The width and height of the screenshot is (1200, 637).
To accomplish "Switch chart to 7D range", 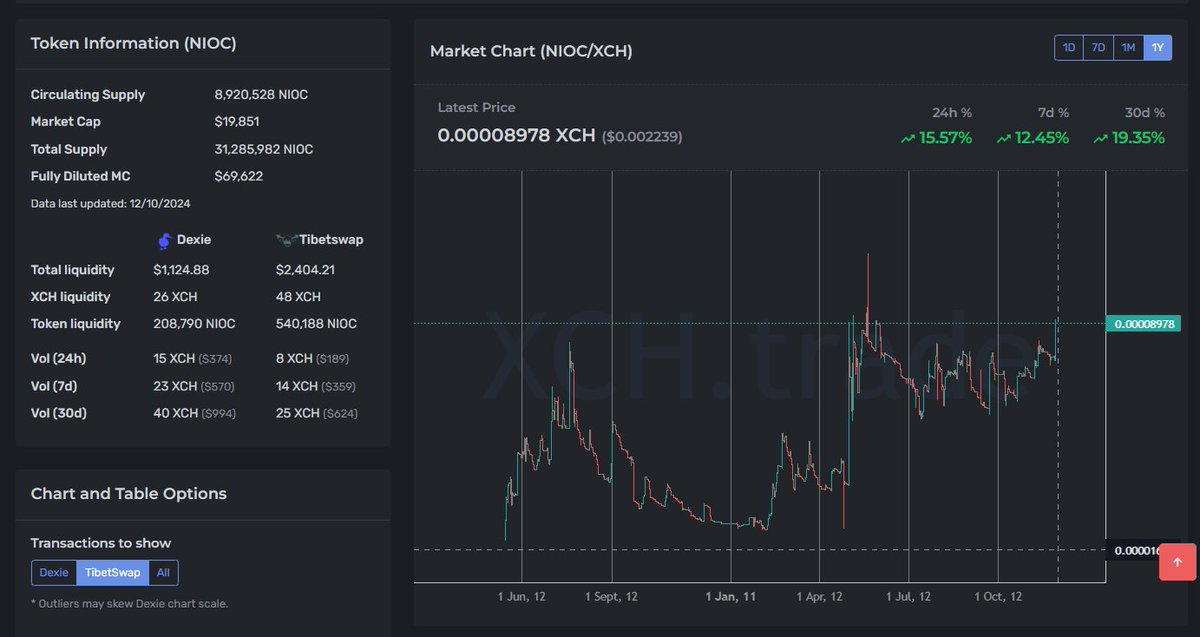I will (1098, 48).
